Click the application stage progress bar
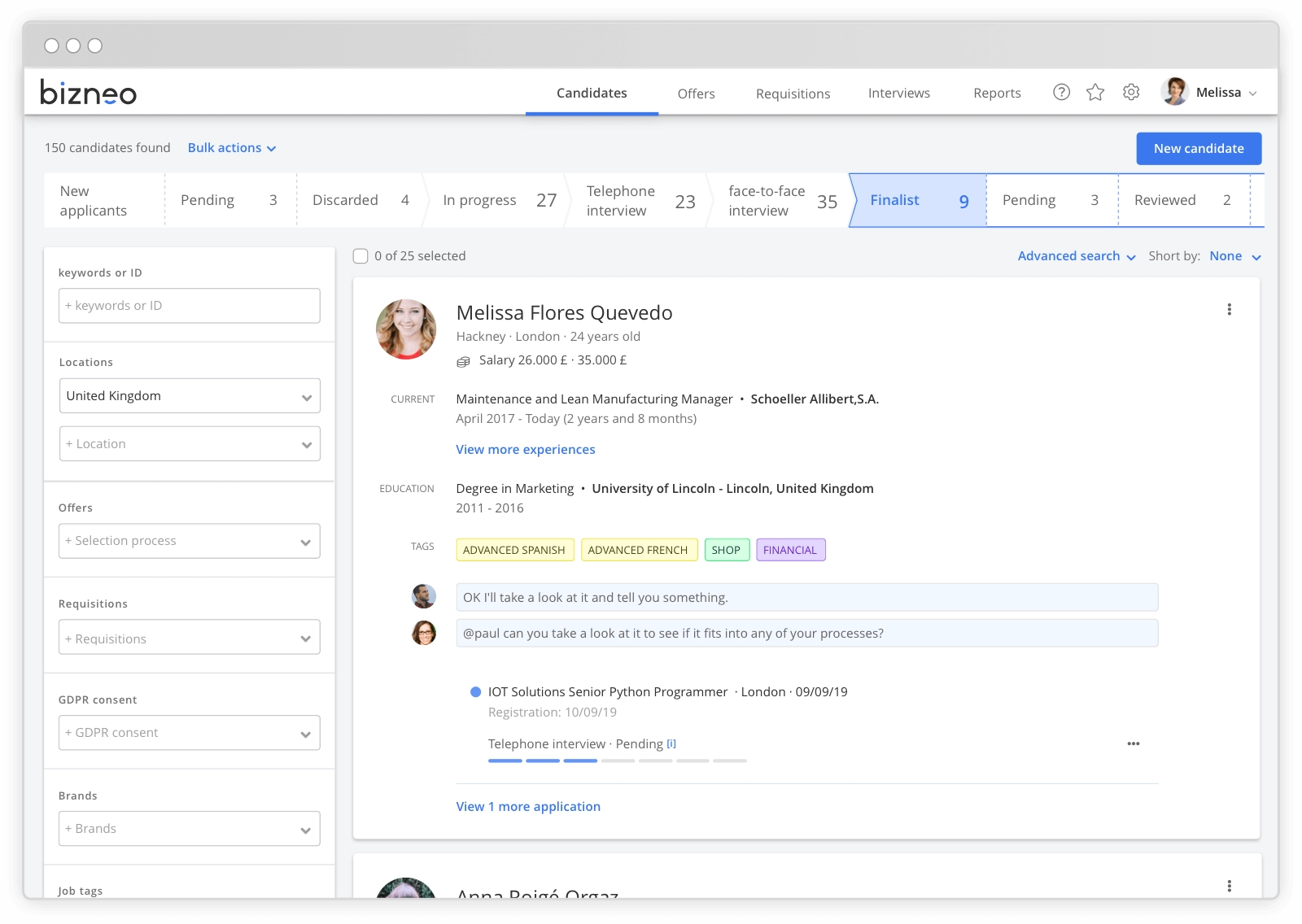 pyautogui.click(x=618, y=761)
